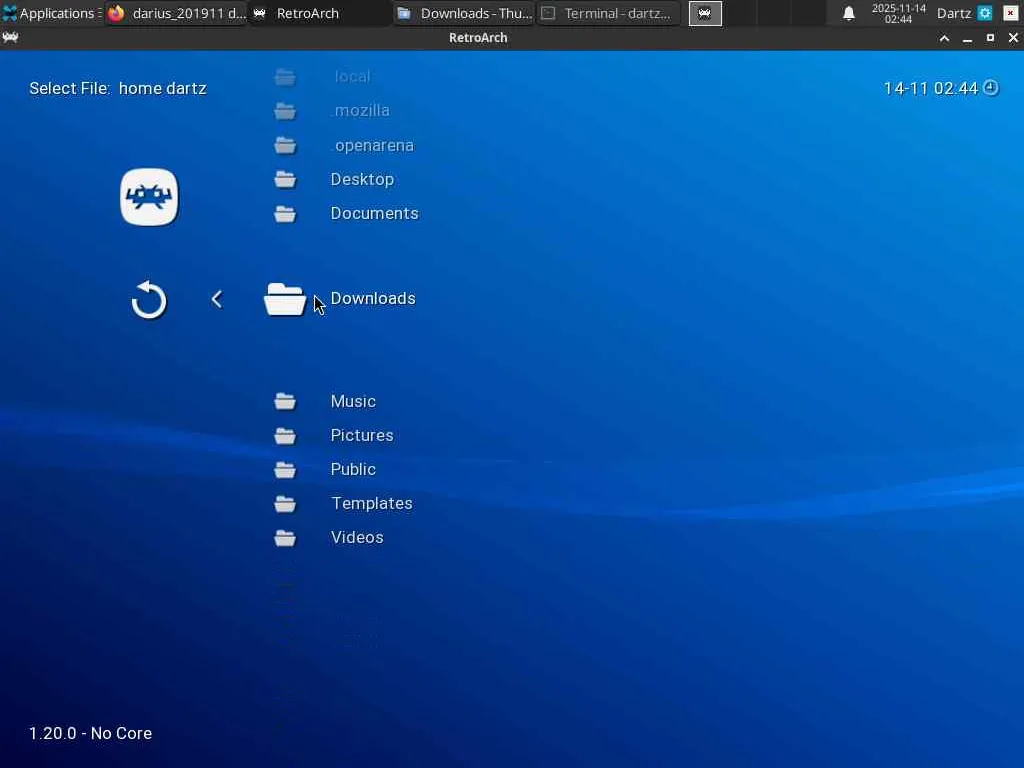Viewport: 1024px width, 768px height.
Task: Open the Pictures folder
Action: click(x=362, y=436)
